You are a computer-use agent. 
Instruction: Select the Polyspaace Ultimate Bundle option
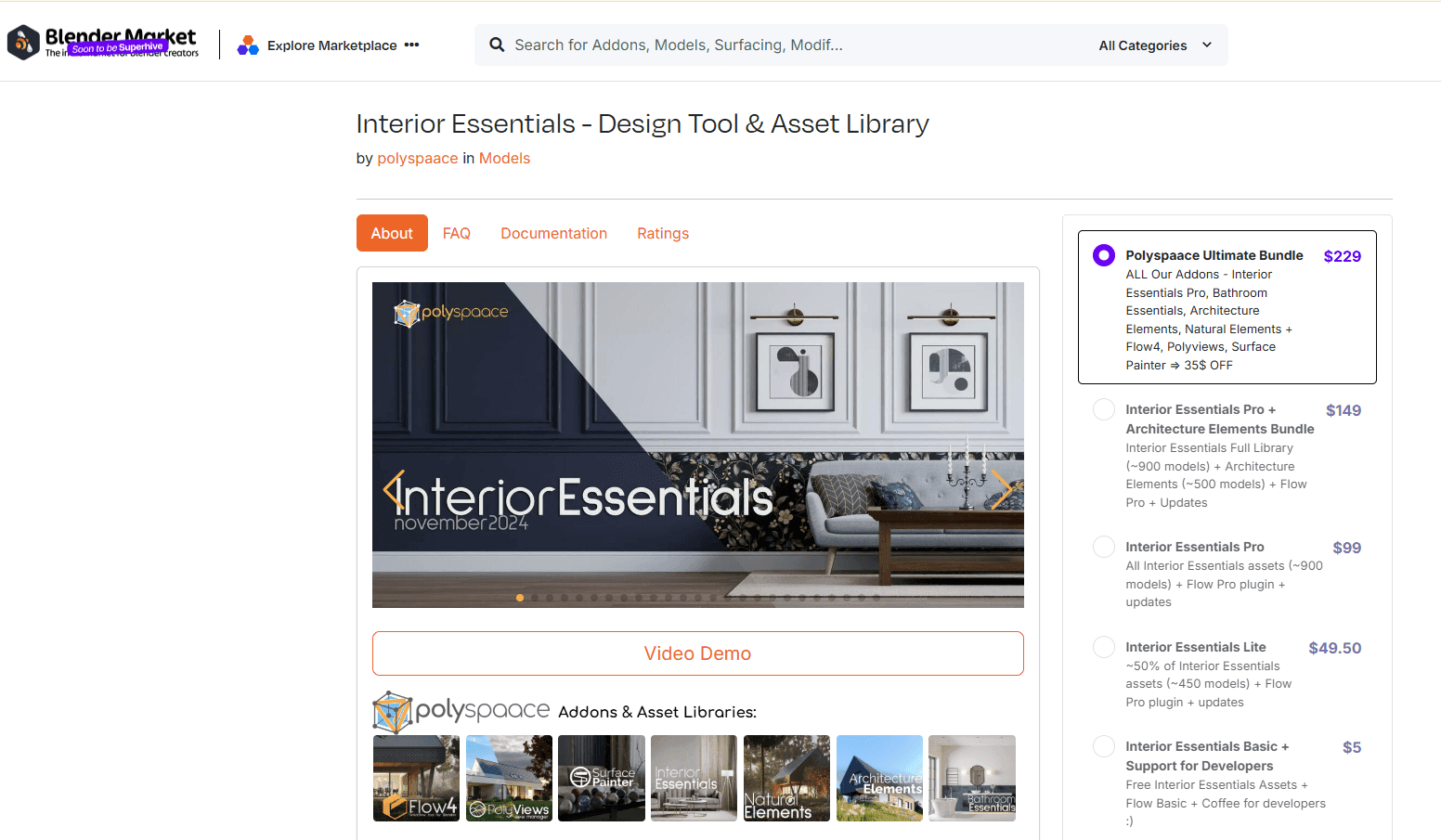[1103, 254]
